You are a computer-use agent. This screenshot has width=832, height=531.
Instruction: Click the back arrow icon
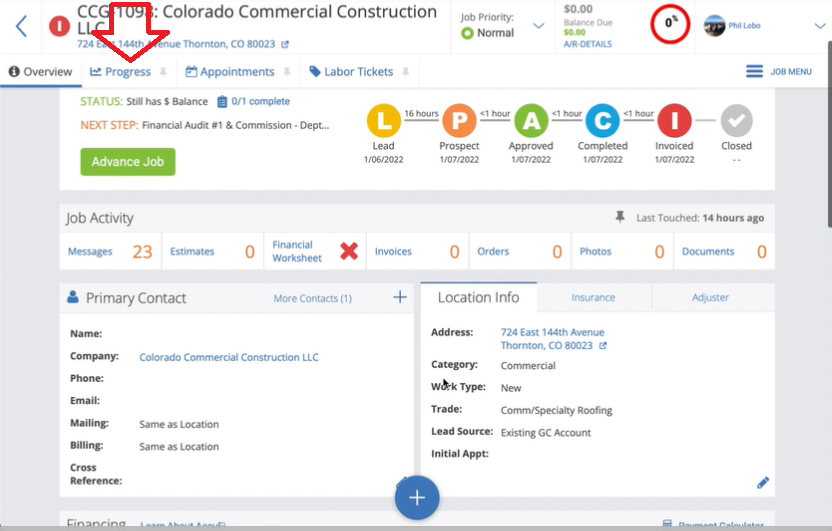pos(21,25)
